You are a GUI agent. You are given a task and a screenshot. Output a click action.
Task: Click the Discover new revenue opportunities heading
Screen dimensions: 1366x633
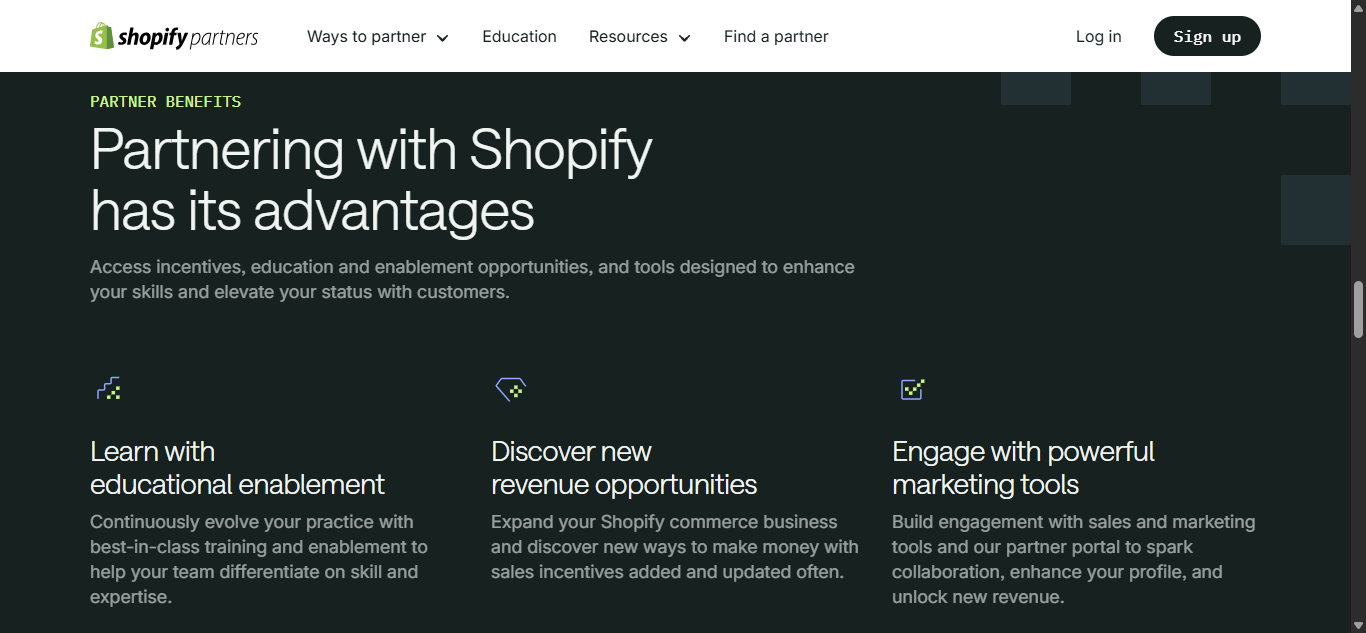coord(623,468)
